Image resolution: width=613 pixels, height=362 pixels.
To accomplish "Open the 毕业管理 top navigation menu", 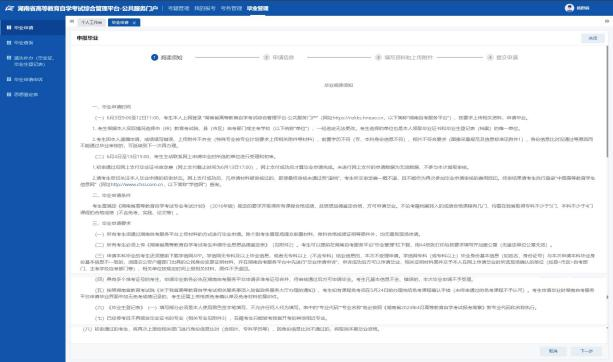I will click(258, 8).
